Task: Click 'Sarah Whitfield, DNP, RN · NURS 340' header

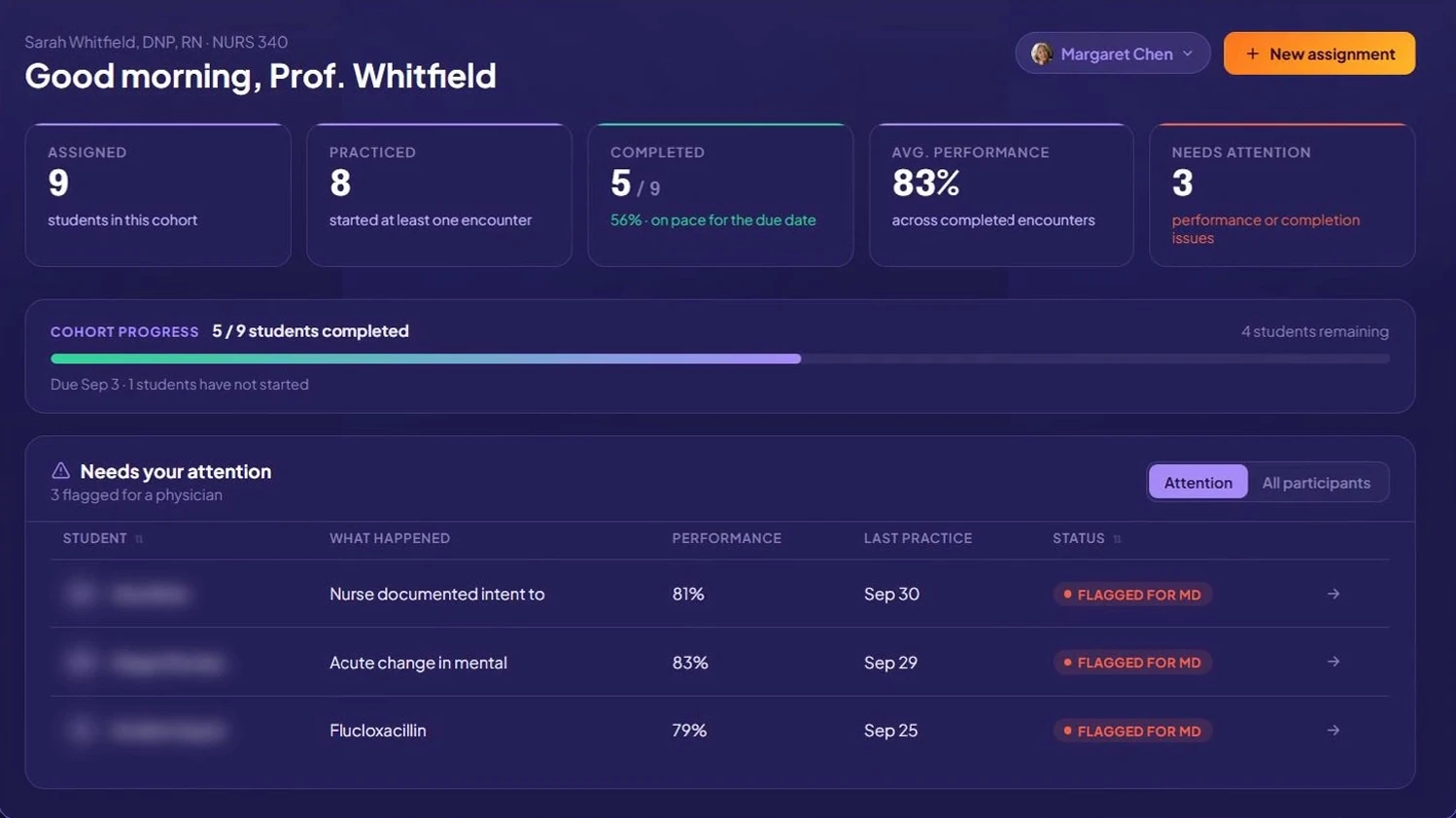Action: pos(156,42)
